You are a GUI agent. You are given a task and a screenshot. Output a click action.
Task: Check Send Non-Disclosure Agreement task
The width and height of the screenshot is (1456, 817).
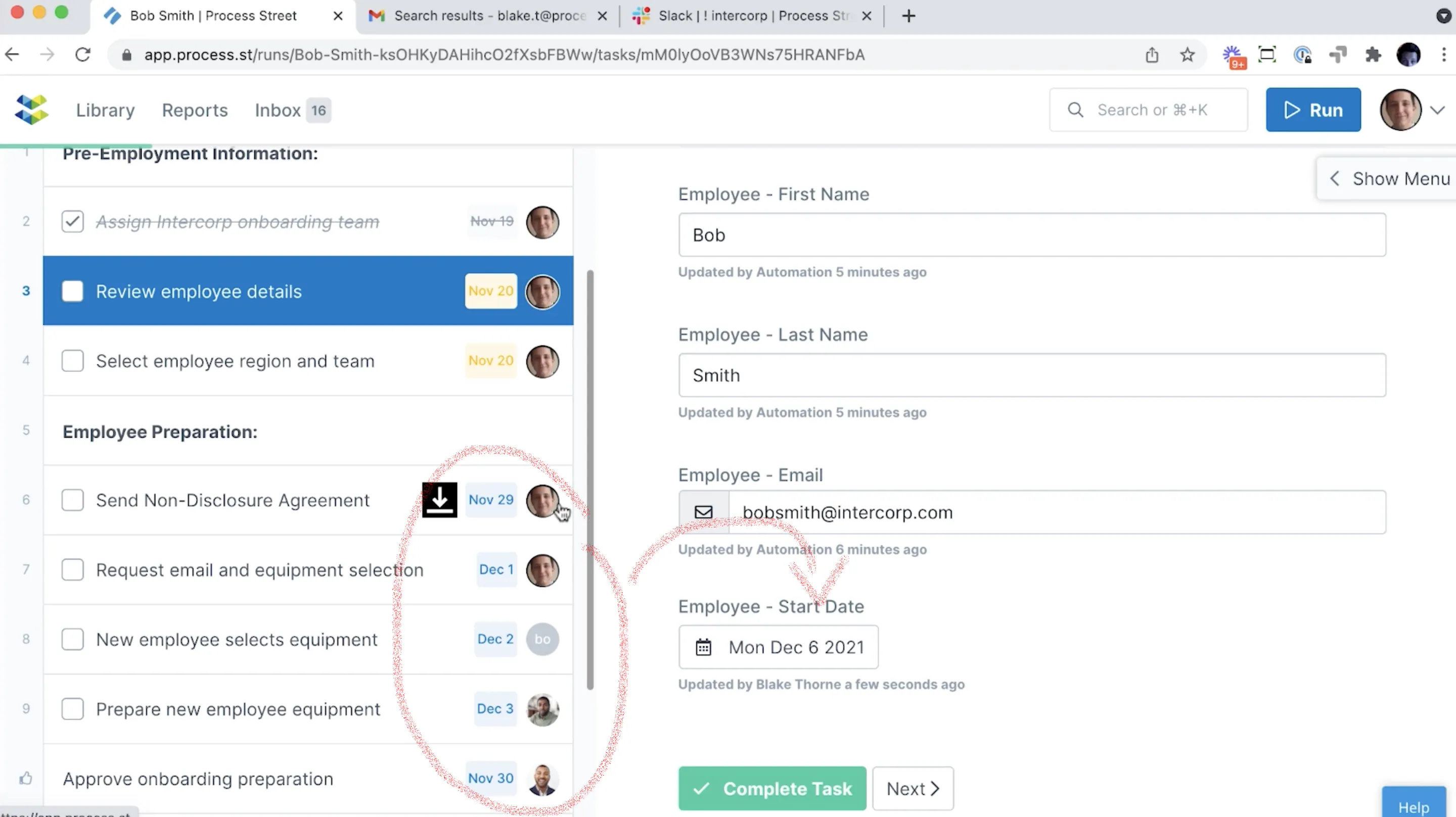(72, 500)
